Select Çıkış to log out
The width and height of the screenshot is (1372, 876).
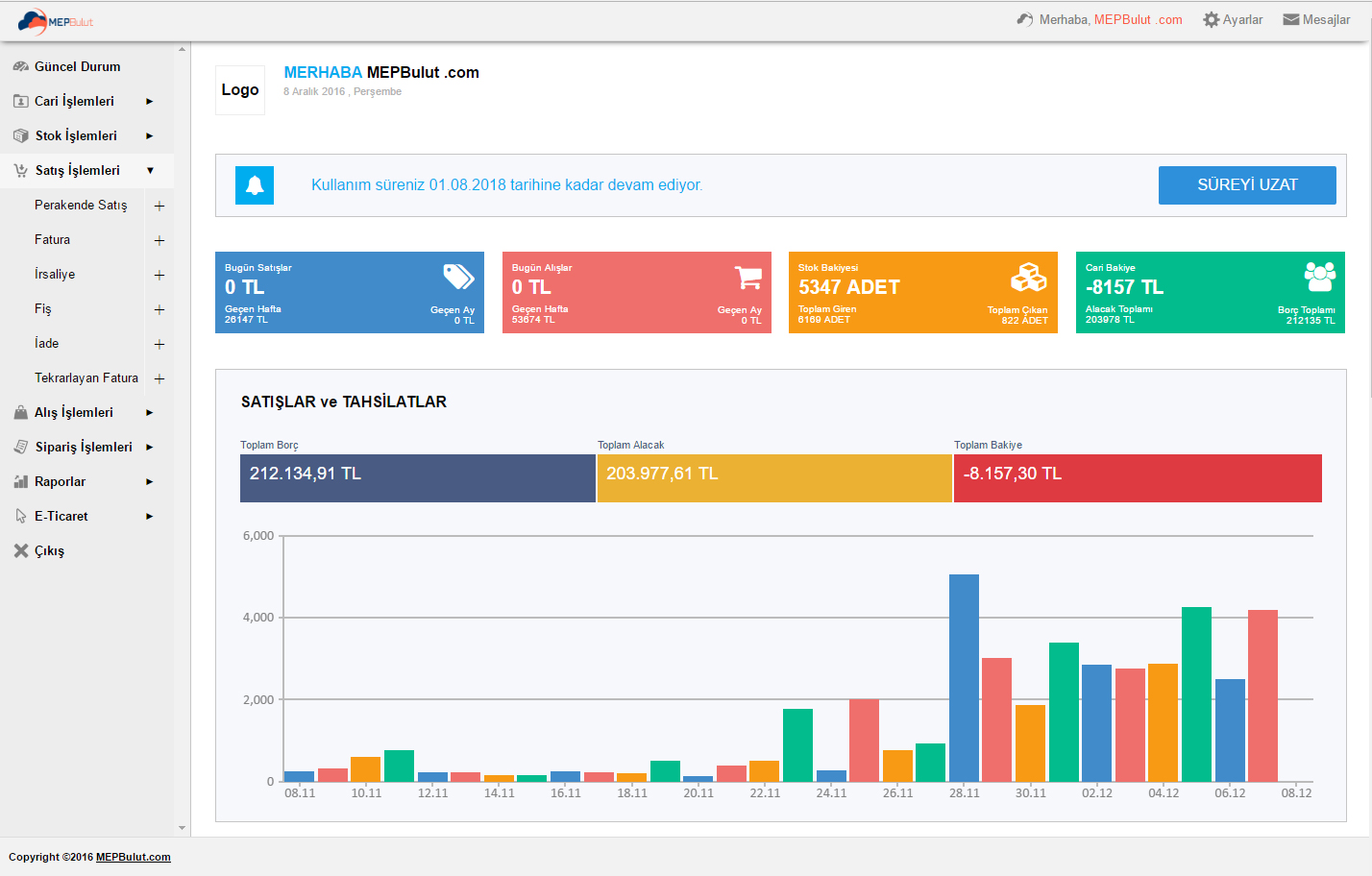pyautogui.click(x=49, y=550)
